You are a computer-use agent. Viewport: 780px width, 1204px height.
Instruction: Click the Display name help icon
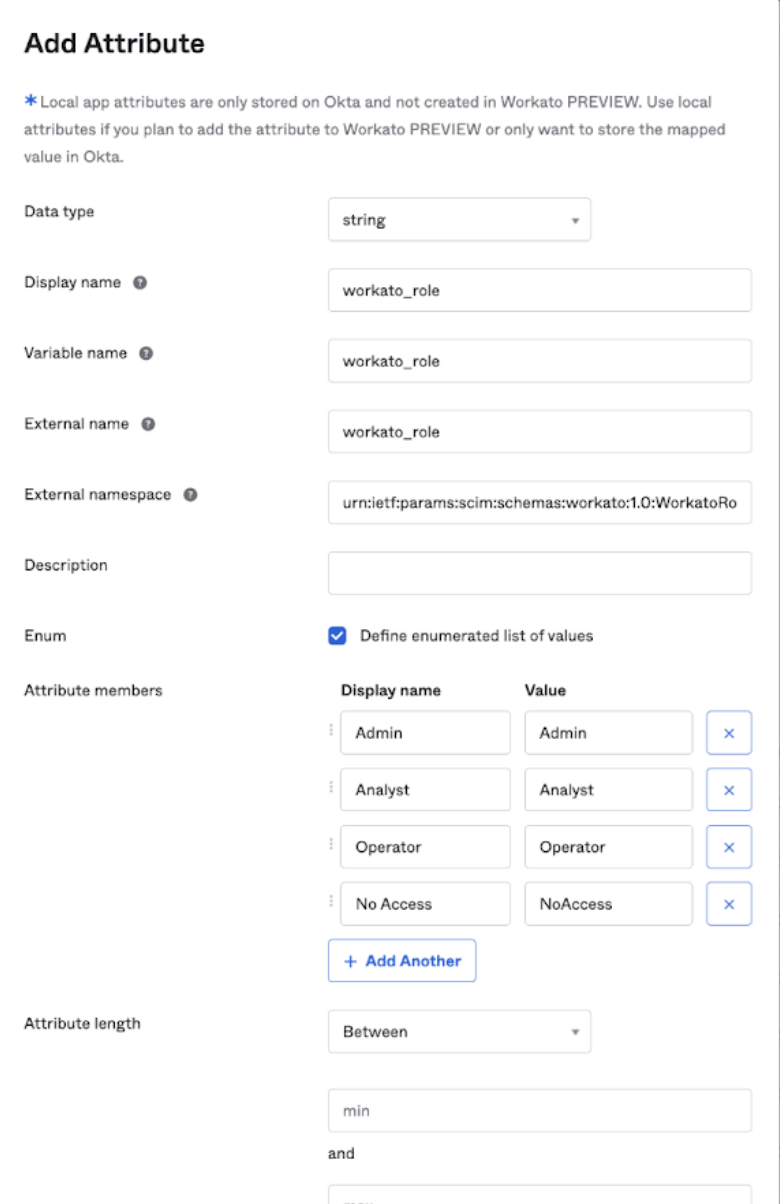pyautogui.click(x=140, y=283)
